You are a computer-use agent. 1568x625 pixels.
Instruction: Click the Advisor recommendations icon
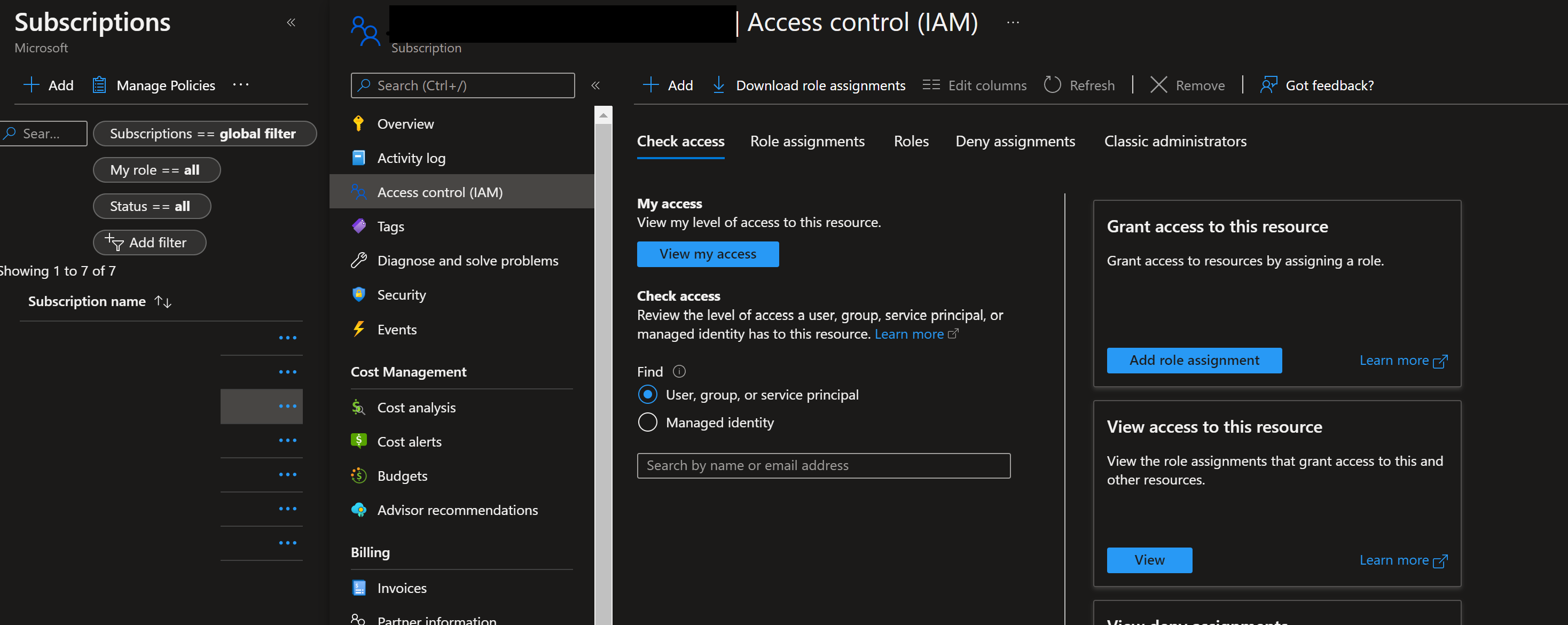pyautogui.click(x=358, y=510)
